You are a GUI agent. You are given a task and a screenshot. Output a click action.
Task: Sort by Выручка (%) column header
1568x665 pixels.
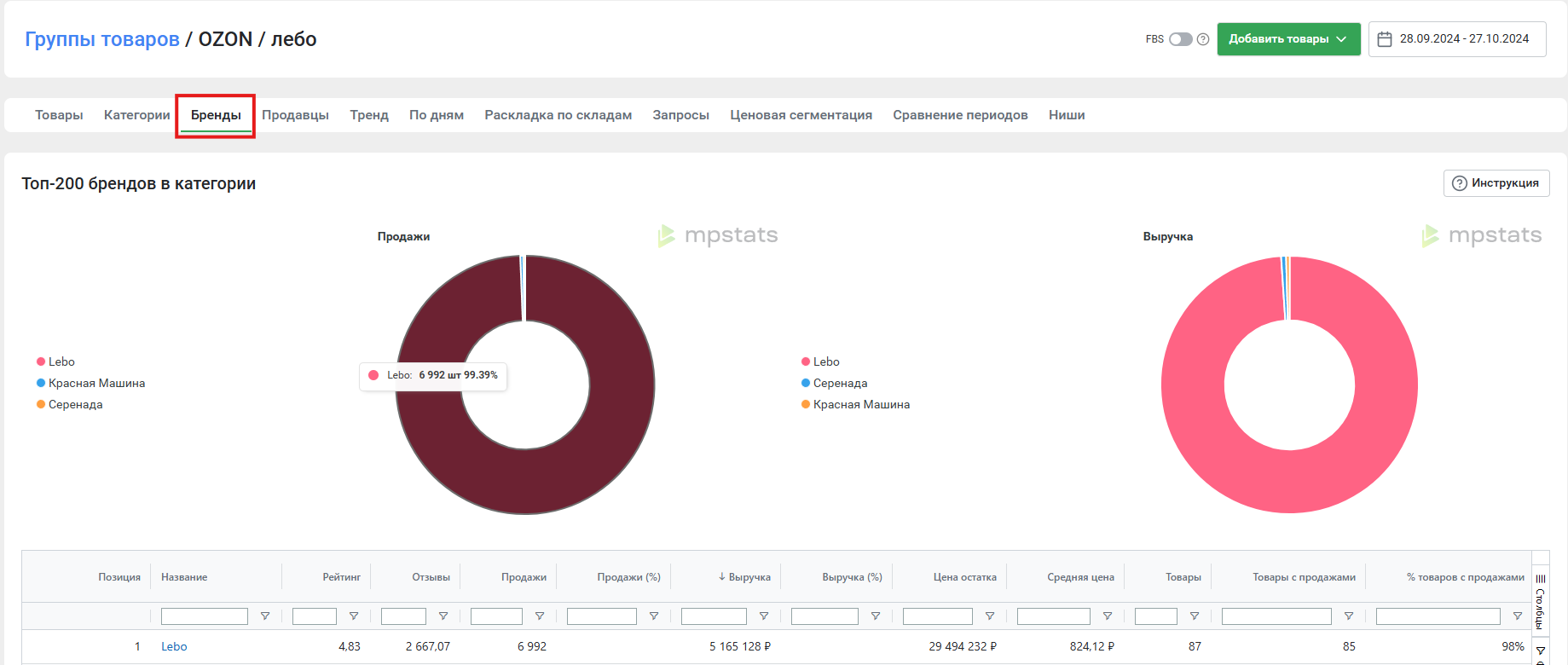click(852, 577)
